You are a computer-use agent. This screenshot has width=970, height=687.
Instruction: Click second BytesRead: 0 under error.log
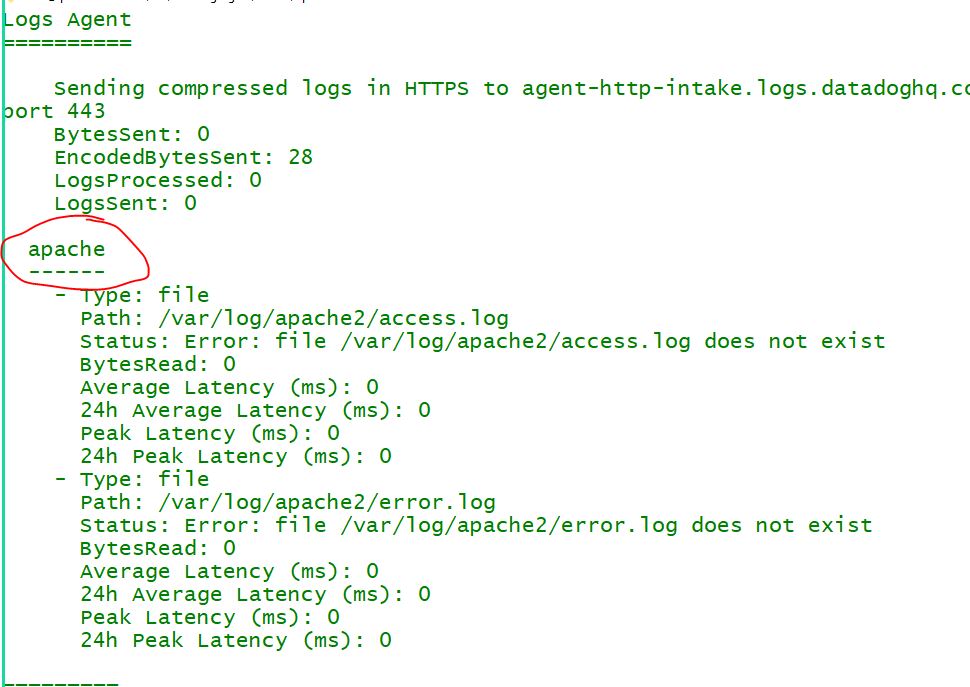click(158, 548)
